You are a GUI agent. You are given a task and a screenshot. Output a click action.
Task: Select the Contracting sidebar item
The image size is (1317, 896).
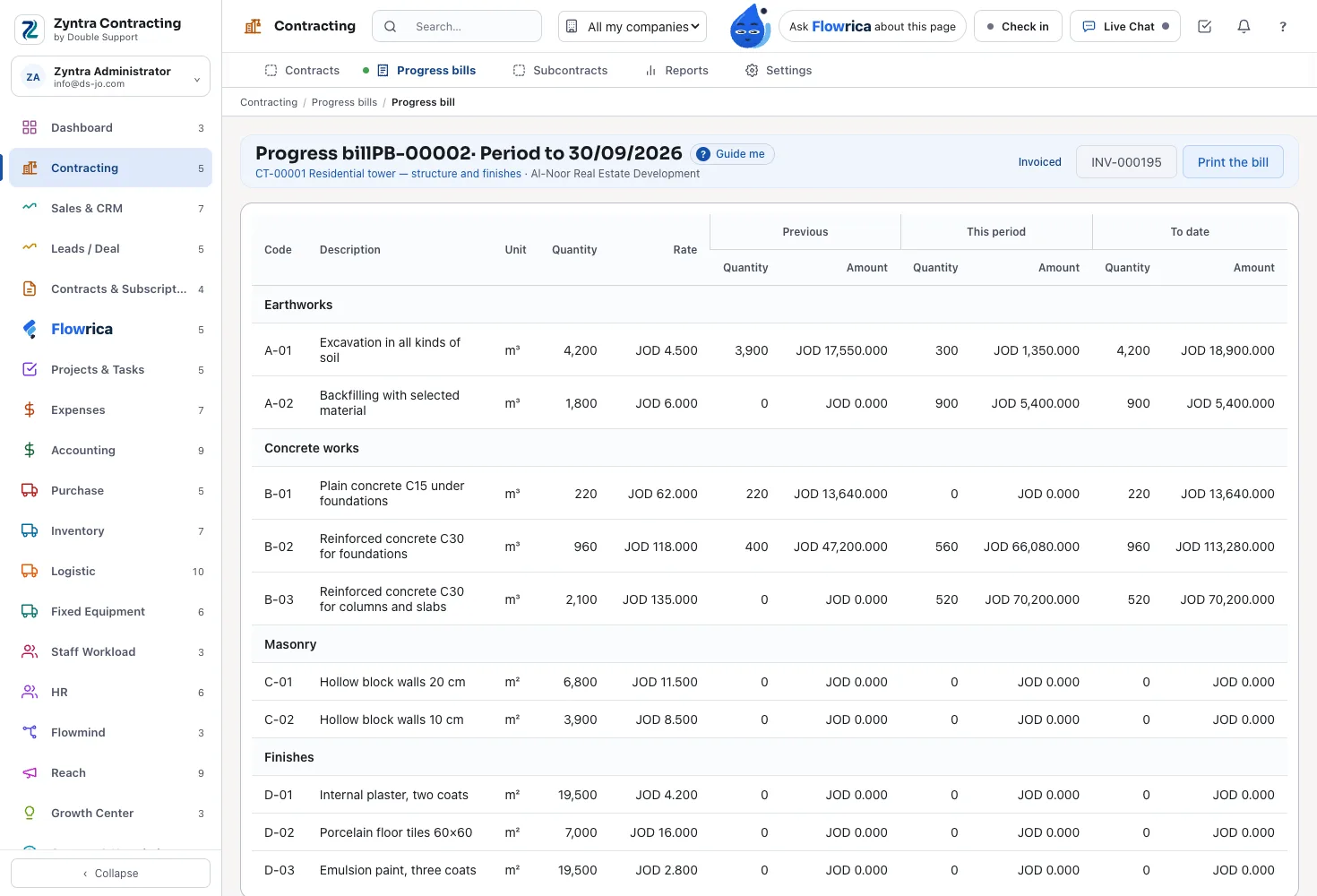point(111,168)
